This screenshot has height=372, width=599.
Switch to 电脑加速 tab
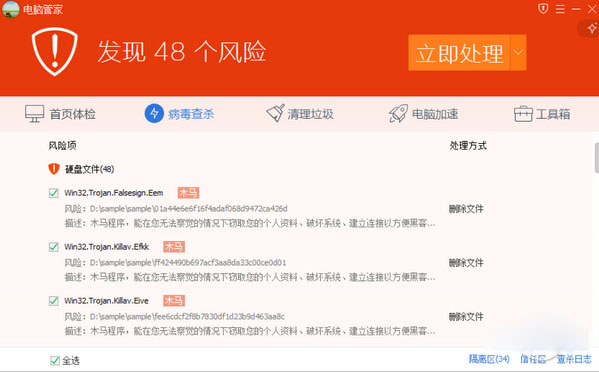pos(423,114)
